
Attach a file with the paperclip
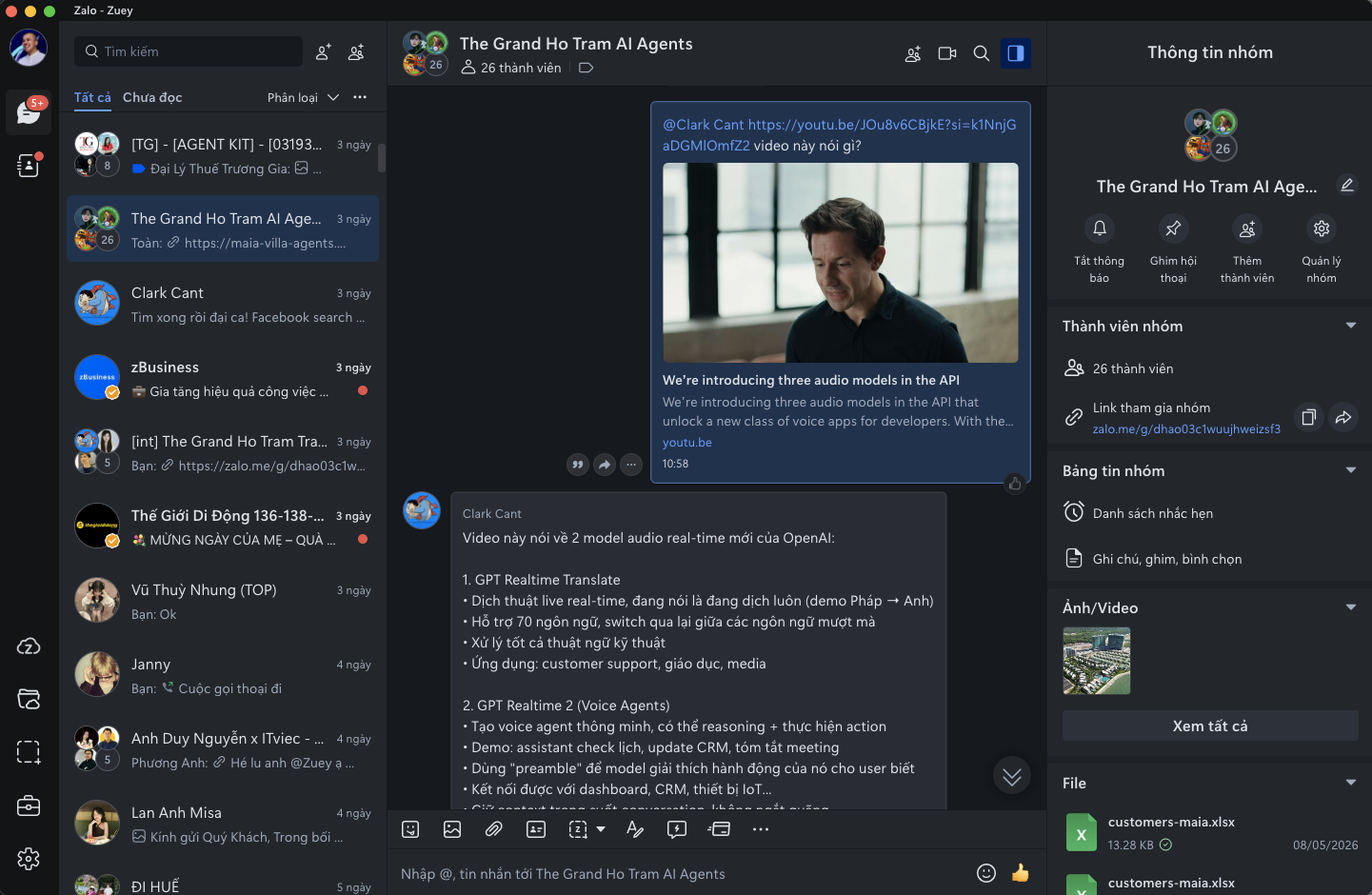[494, 829]
